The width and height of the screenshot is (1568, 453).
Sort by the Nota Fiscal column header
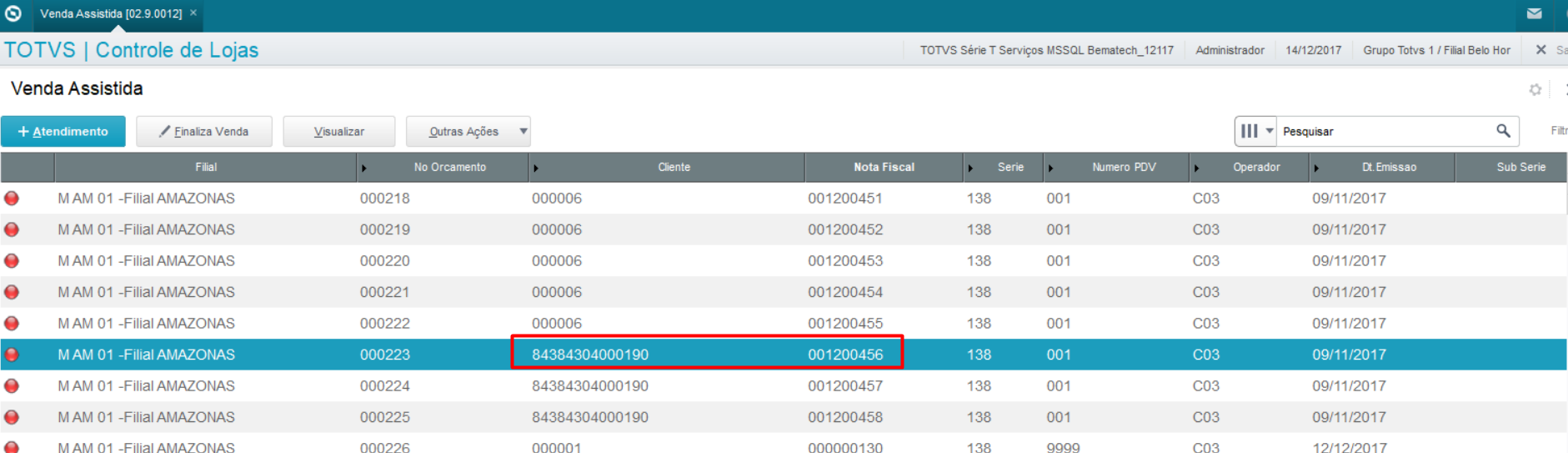(x=884, y=167)
